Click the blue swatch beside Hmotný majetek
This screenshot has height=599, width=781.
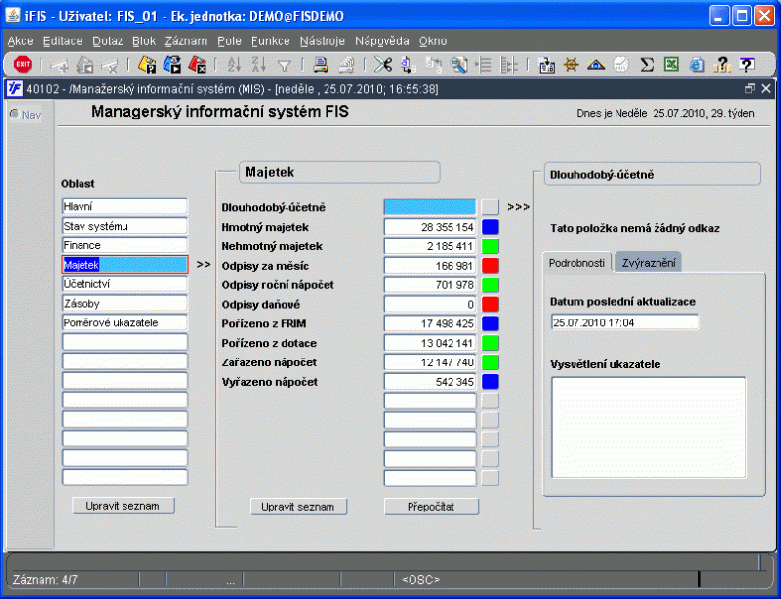click(x=490, y=227)
